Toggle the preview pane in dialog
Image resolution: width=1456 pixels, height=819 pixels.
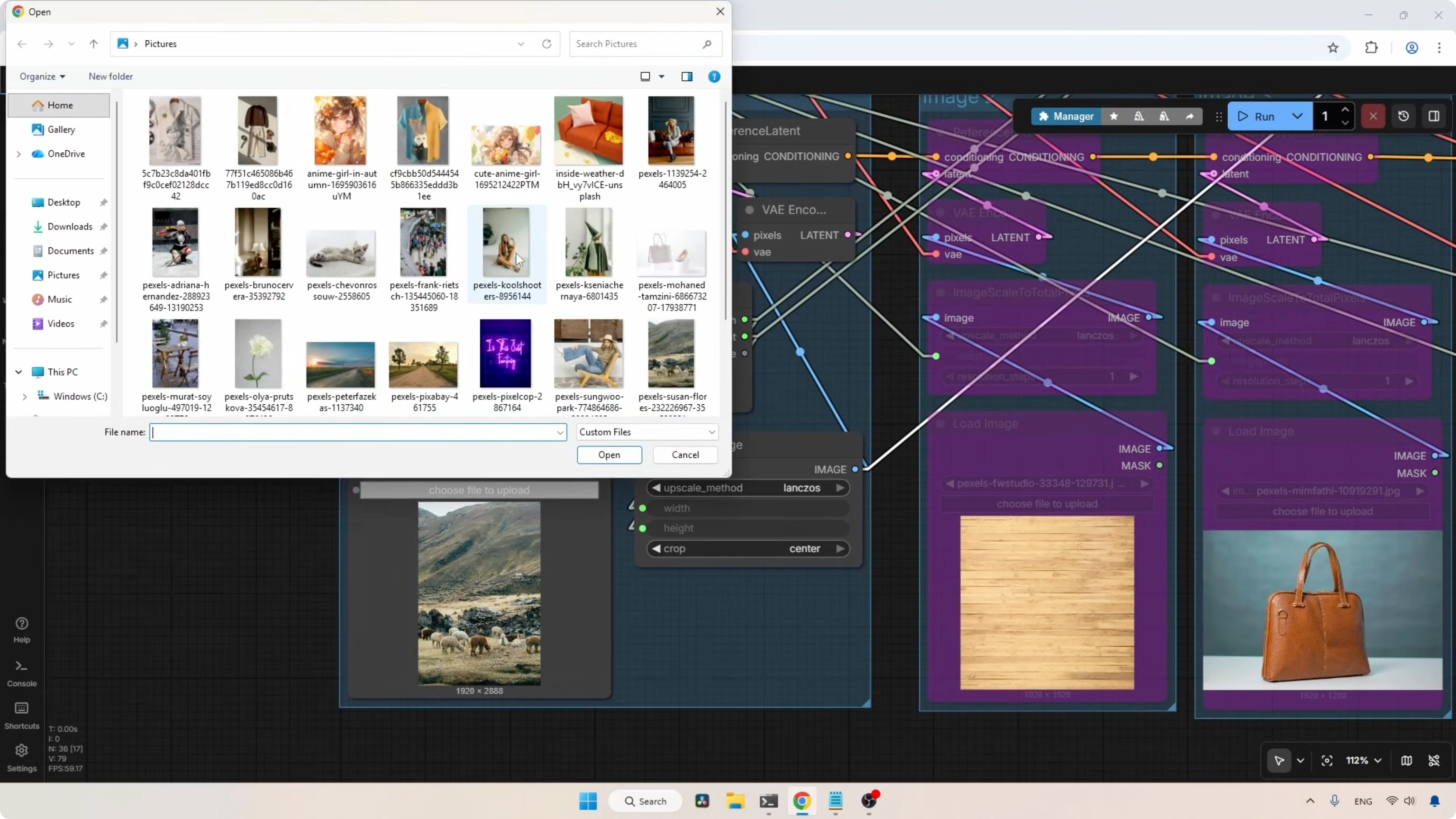point(687,77)
